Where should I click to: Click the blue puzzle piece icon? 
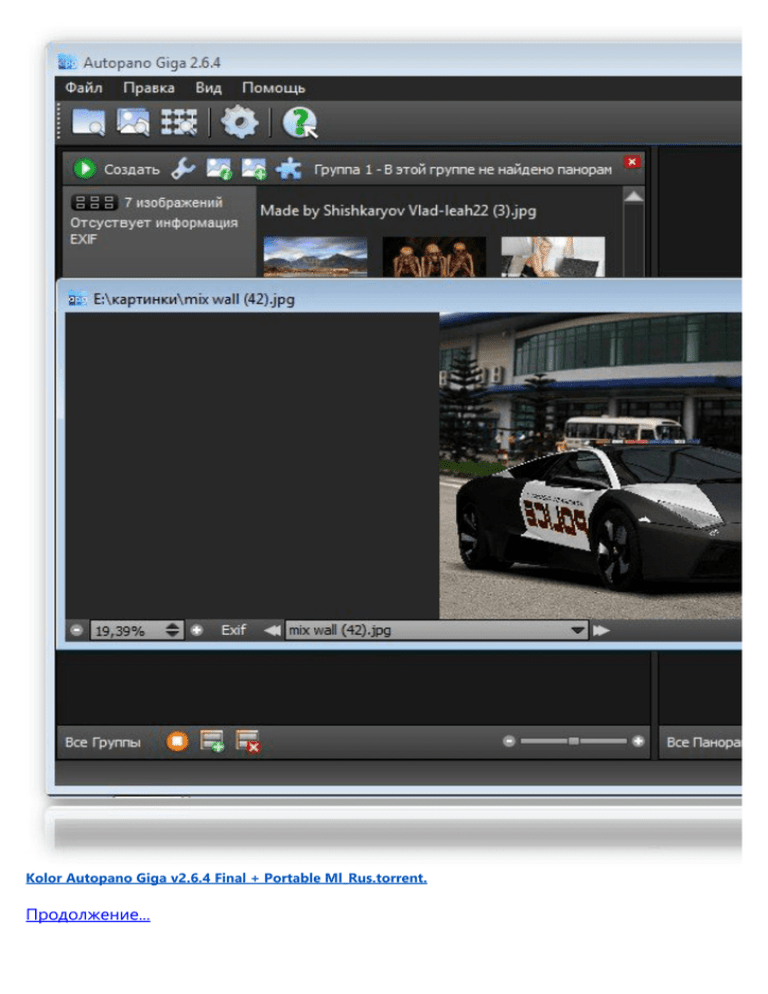[x=288, y=169]
